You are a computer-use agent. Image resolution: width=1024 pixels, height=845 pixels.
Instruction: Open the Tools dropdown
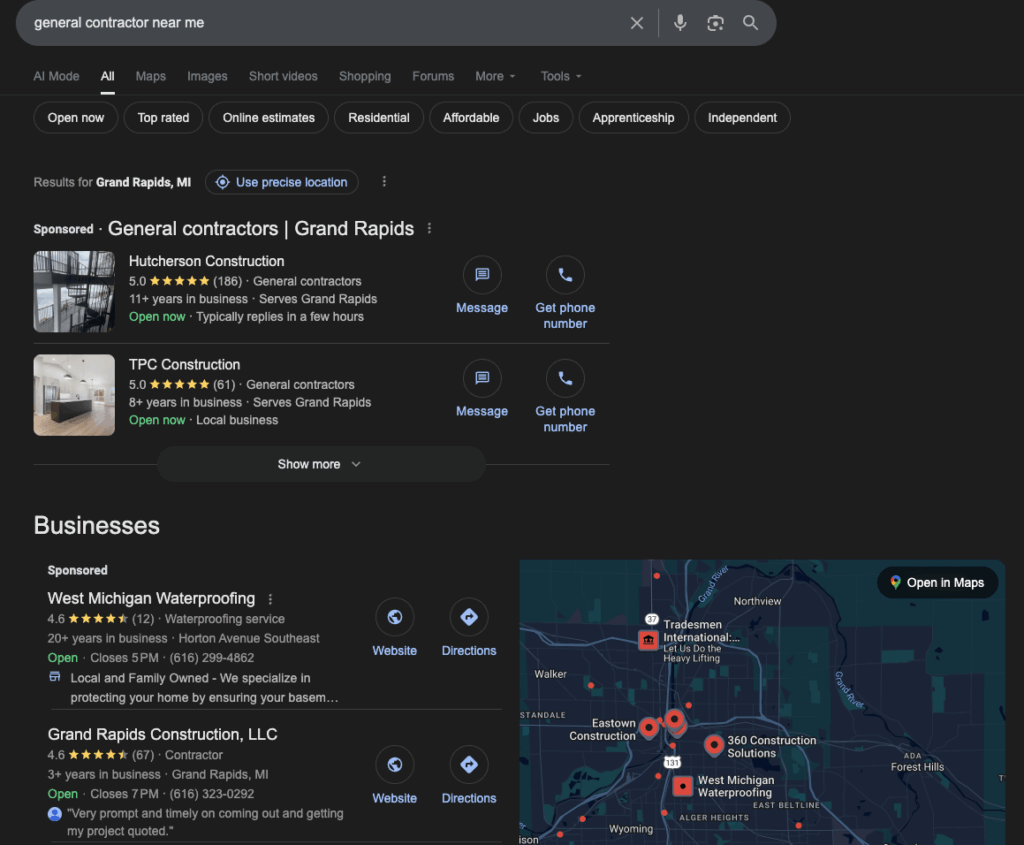560,76
